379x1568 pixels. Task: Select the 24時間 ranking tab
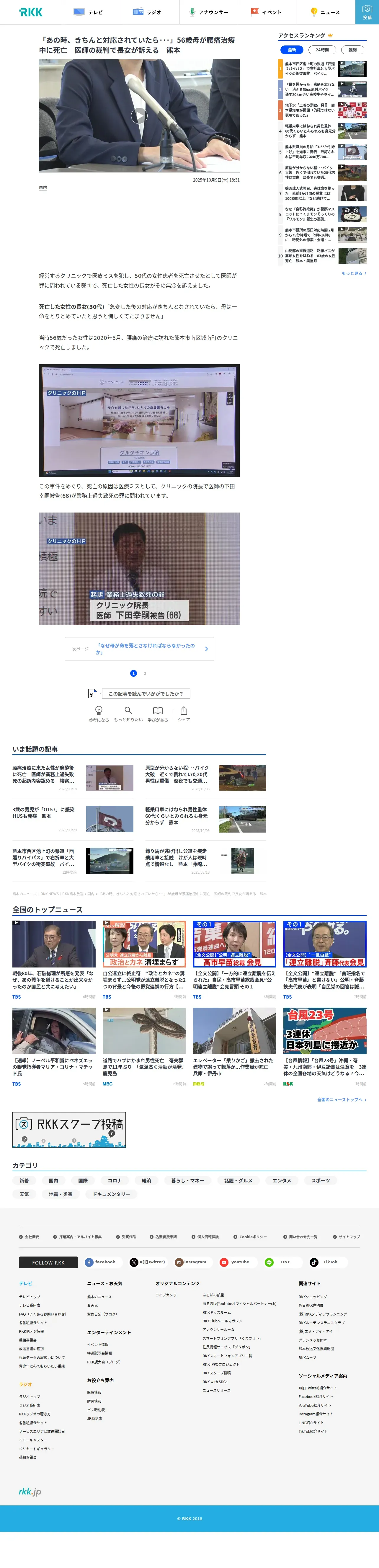322,50
